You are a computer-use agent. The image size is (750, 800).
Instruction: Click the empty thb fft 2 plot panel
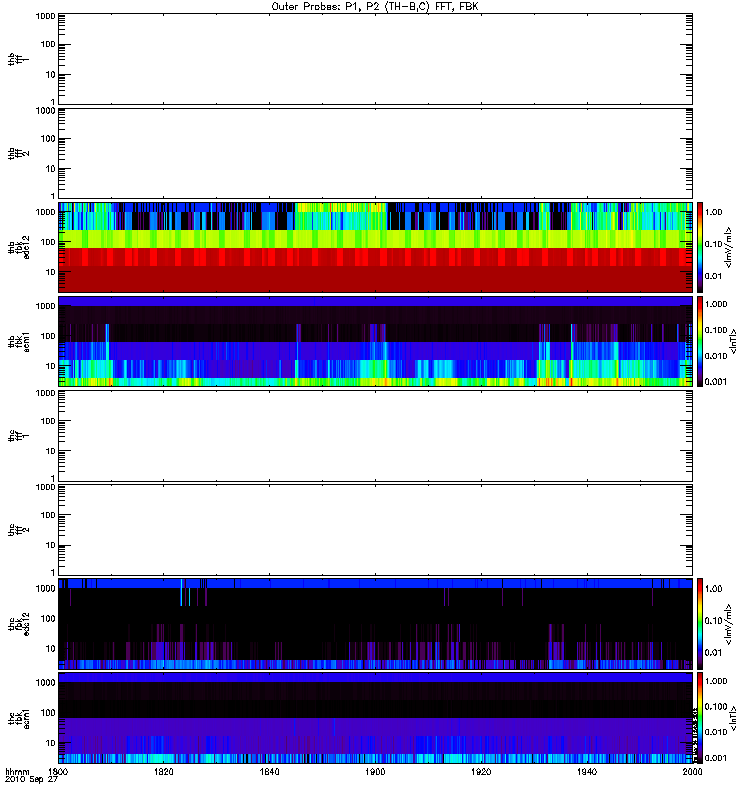tap(375, 153)
